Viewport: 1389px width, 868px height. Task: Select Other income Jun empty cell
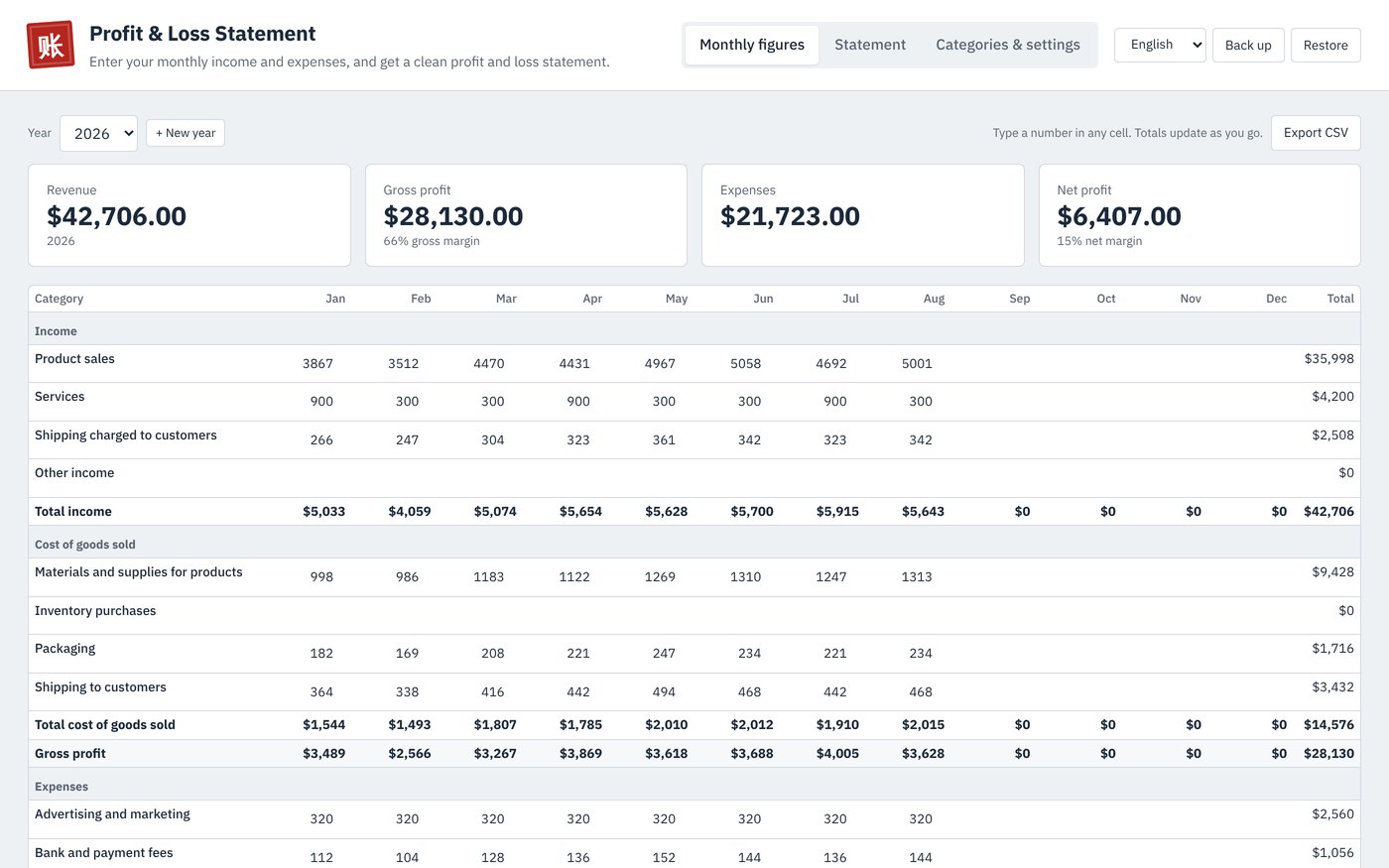click(x=737, y=478)
